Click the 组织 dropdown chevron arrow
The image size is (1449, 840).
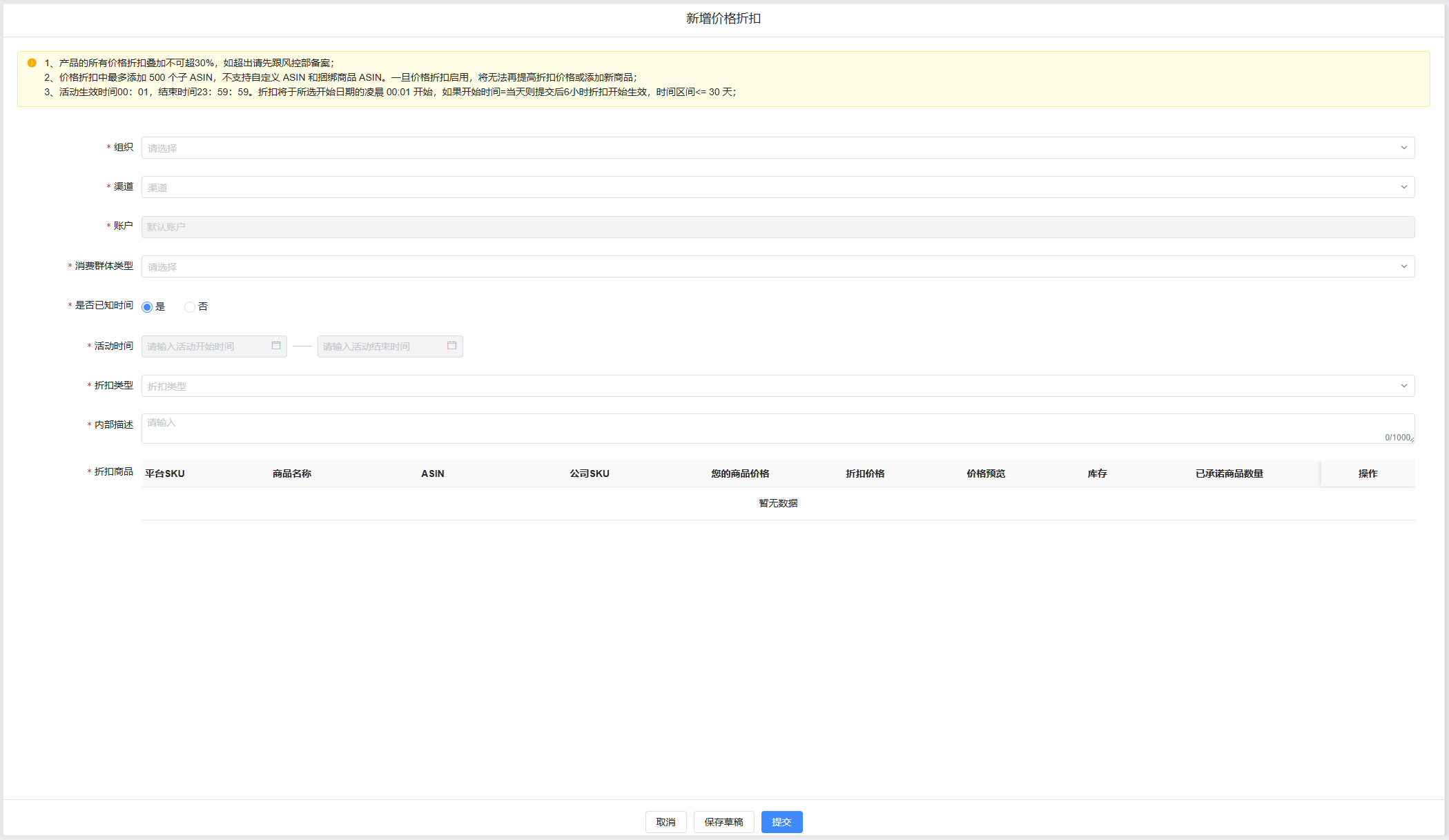click(1403, 148)
